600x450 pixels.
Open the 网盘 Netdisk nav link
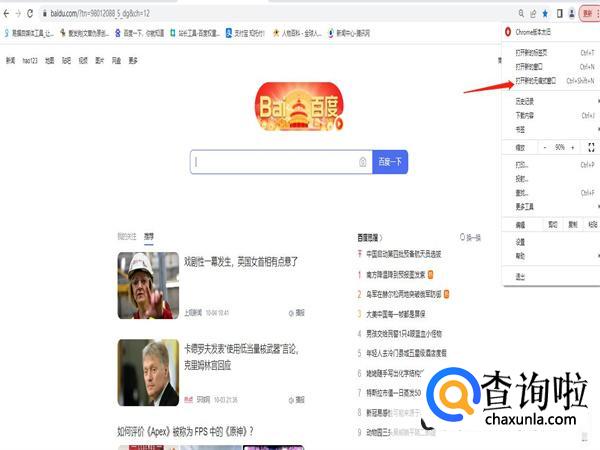[116, 60]
